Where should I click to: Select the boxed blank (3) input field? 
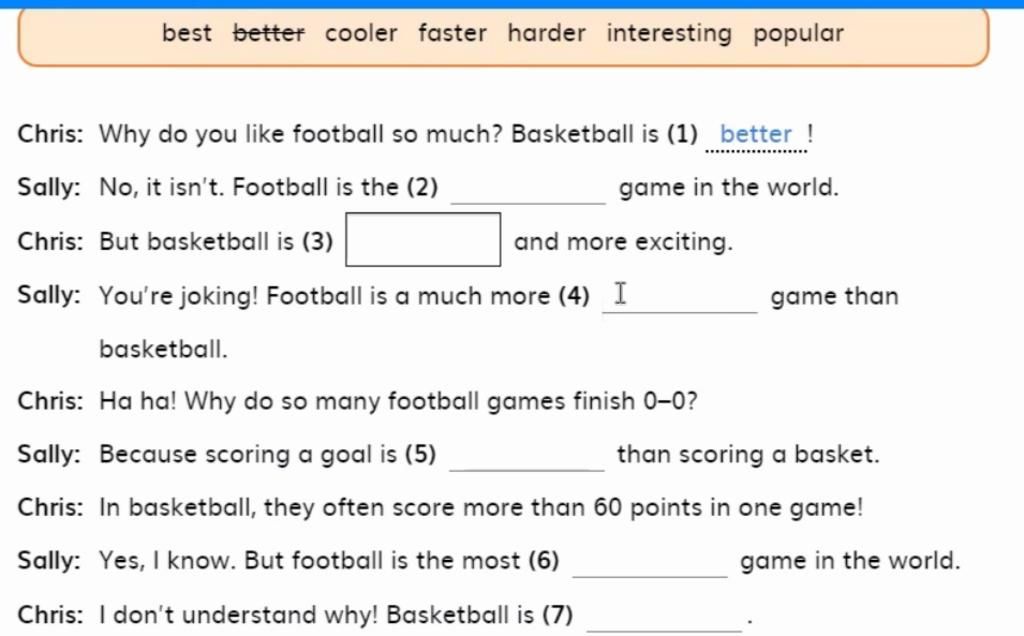click(423, 240)
